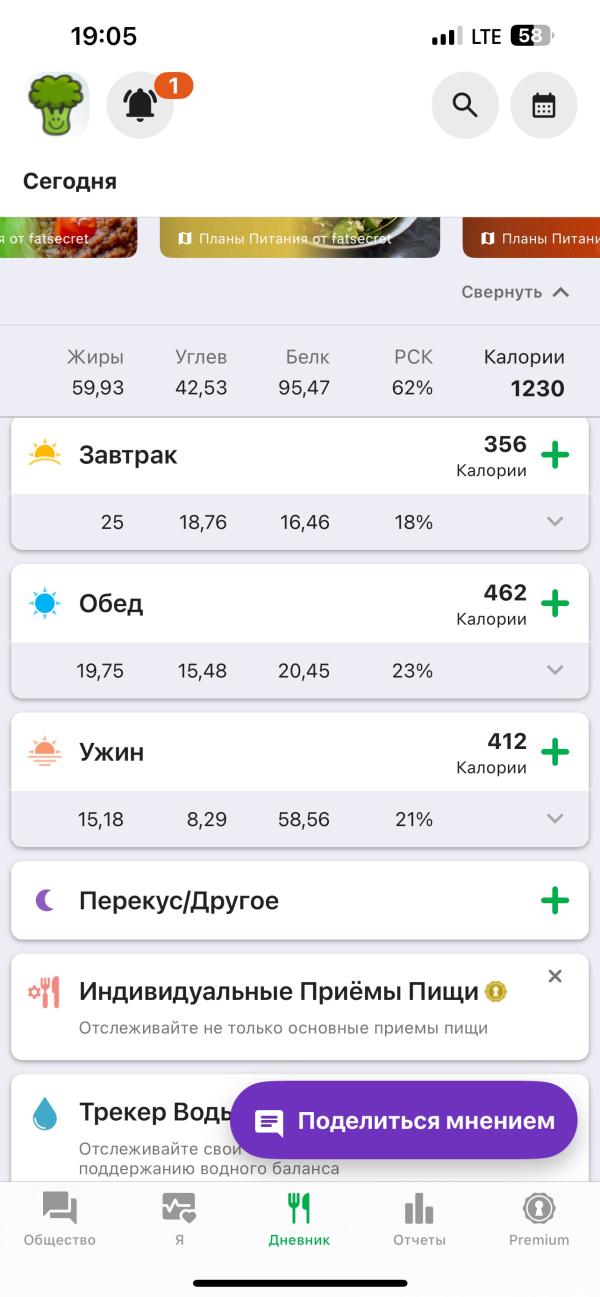Tap the search magnifier icon

click(465, 105)
